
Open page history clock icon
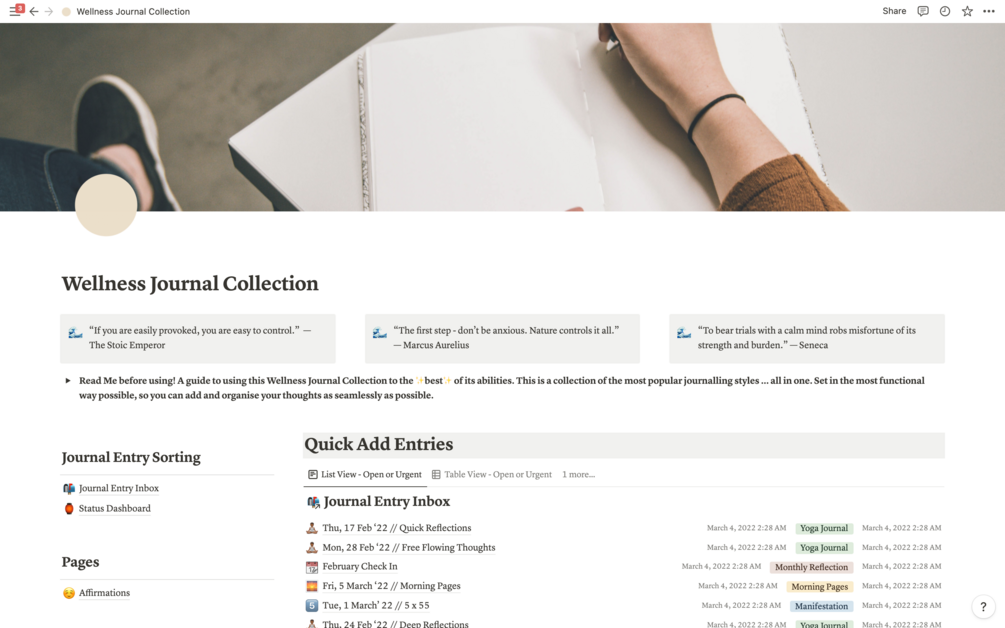[945, 11]
